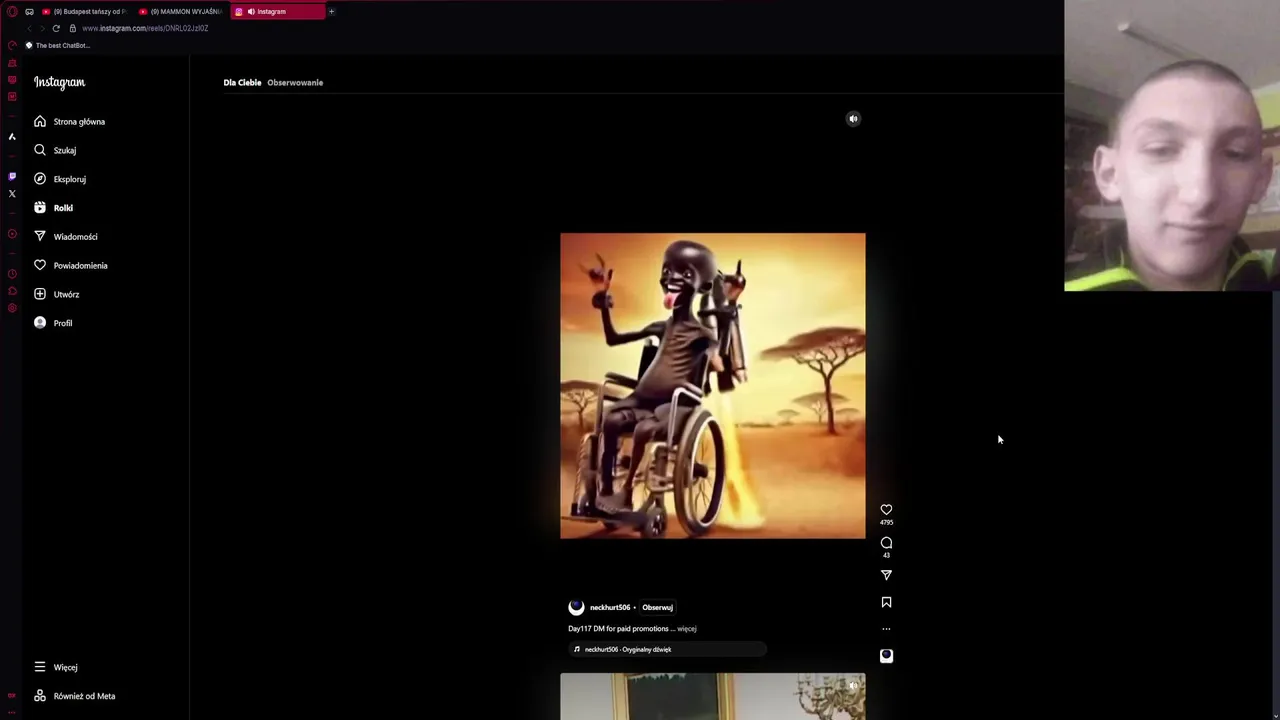Click Utwórz to create a post

[x=56, y=294]
